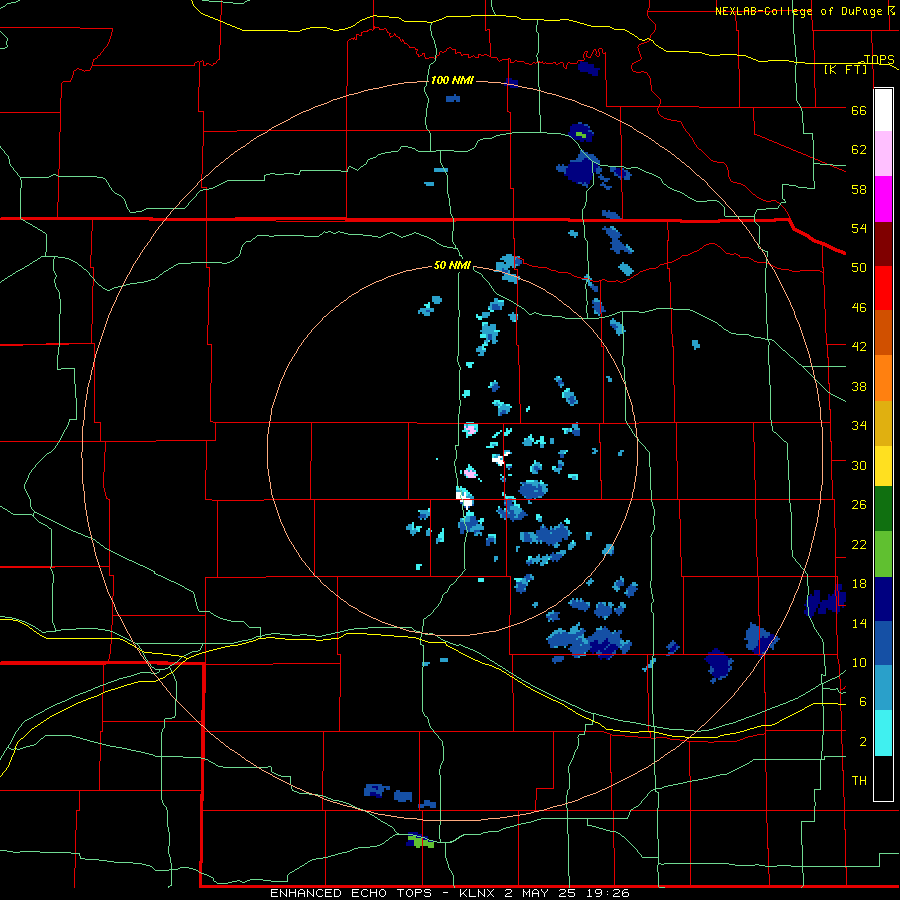
Task: Click the light blue legend swatch
Action: coord(883,687)
